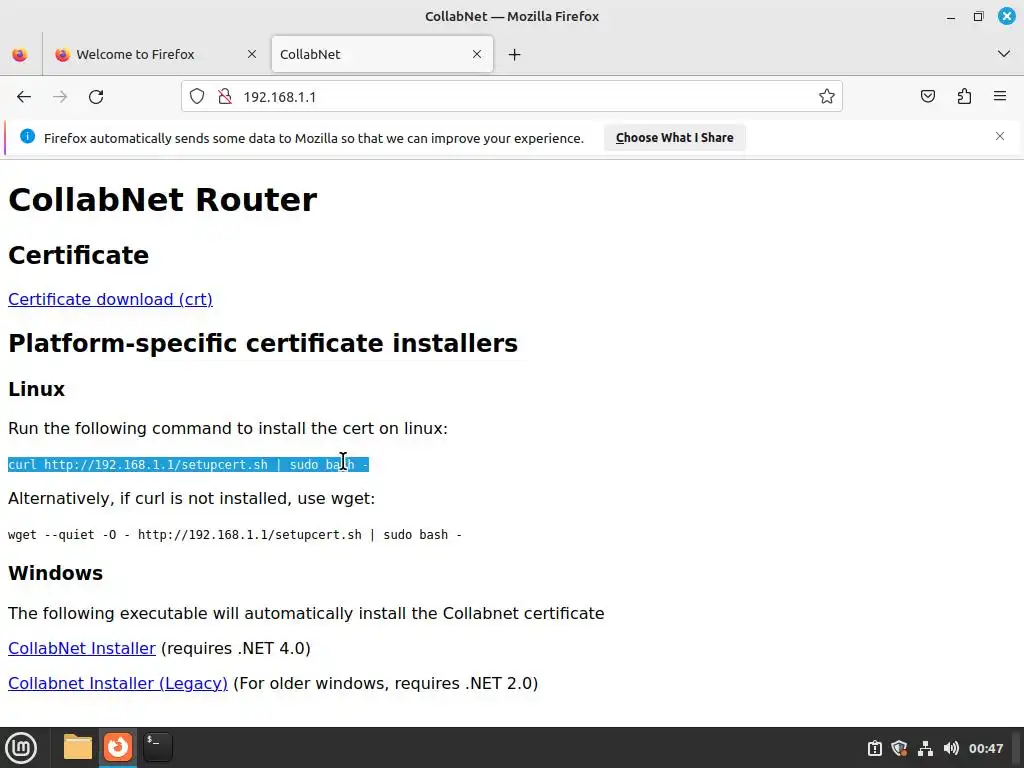Click the Platform-specific certificate installers heading

[x=263, y=344]
